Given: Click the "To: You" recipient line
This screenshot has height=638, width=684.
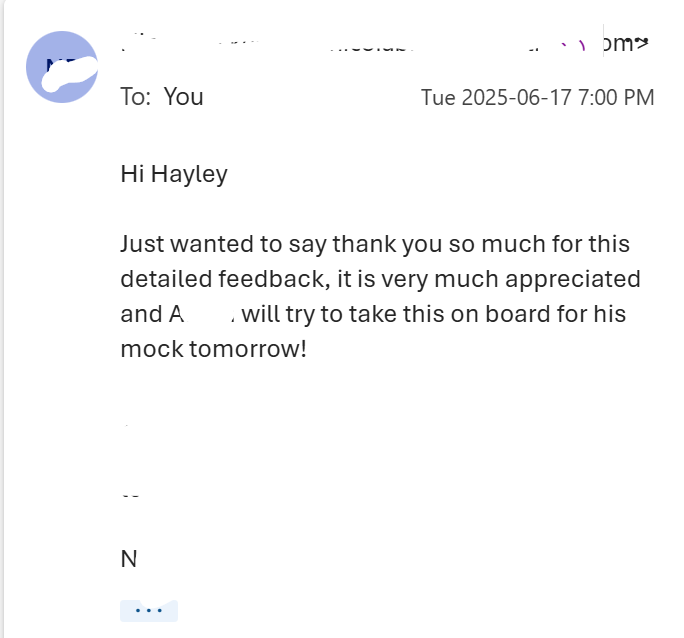Looking at the screenshot, I should (161, 97).
